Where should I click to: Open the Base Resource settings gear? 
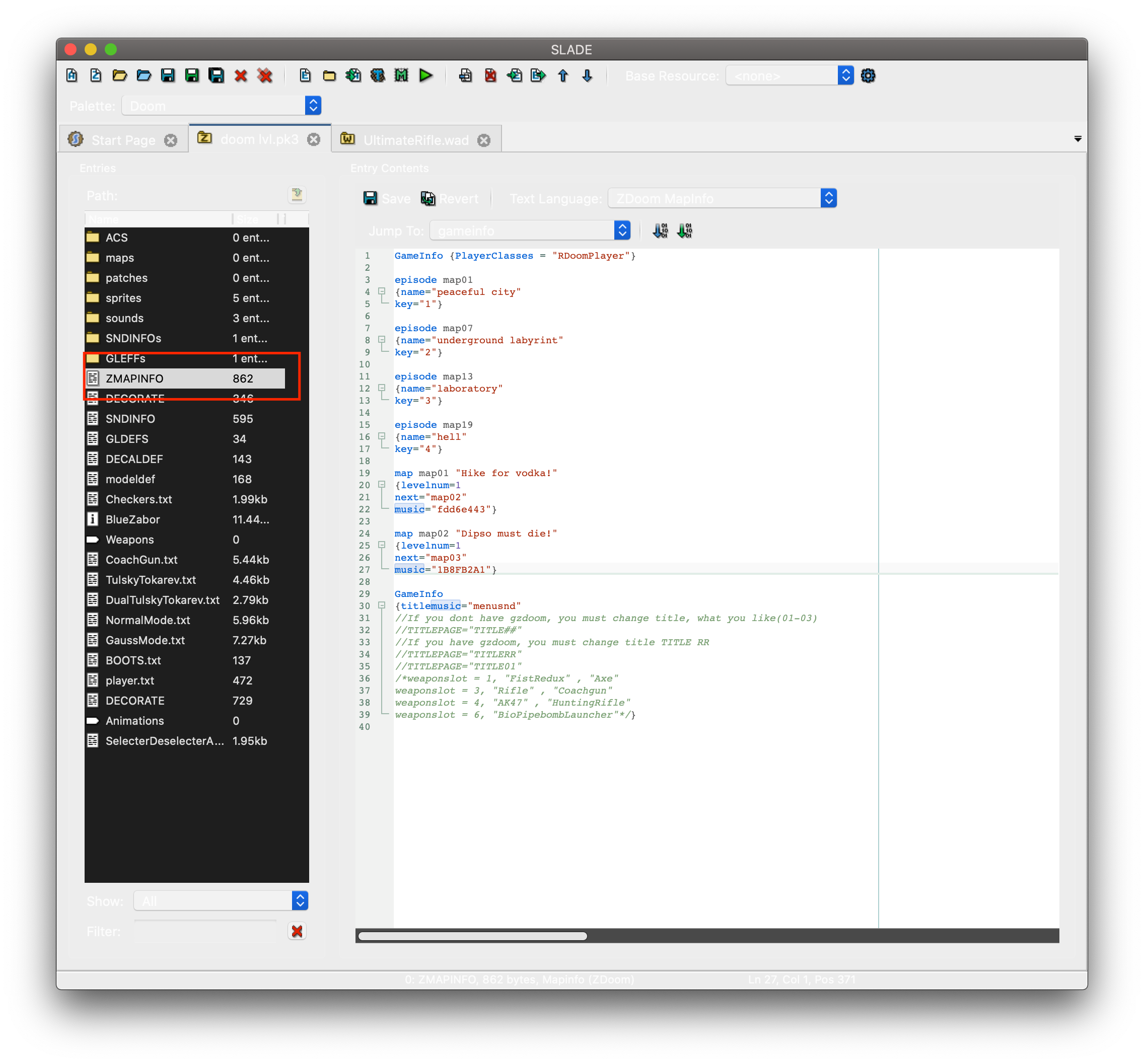pos(868,75)
